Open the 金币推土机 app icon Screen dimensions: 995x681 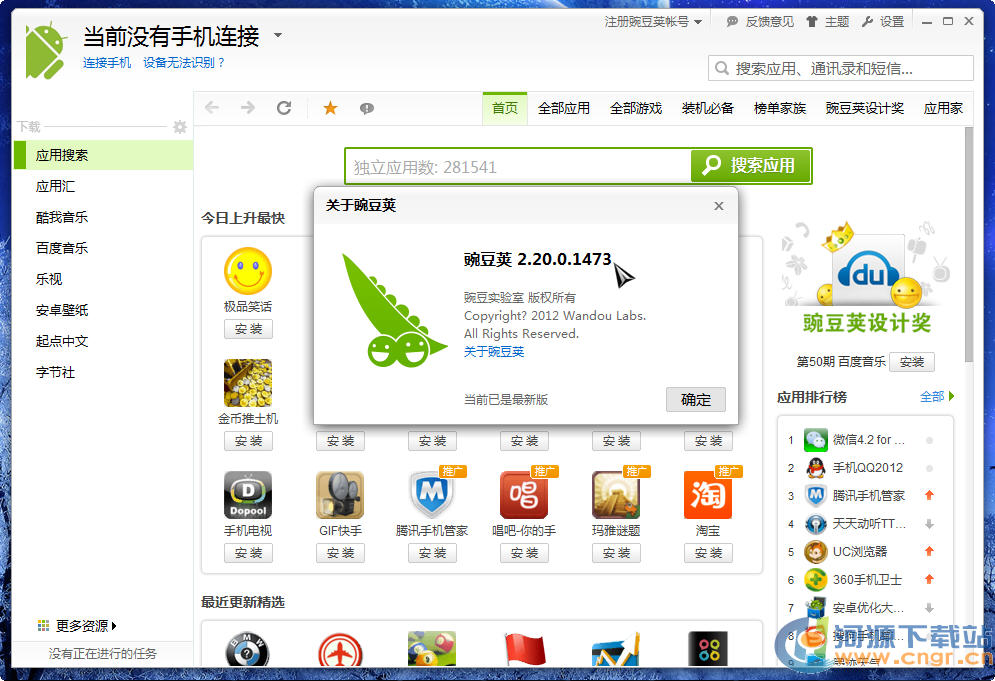[248, 383]
